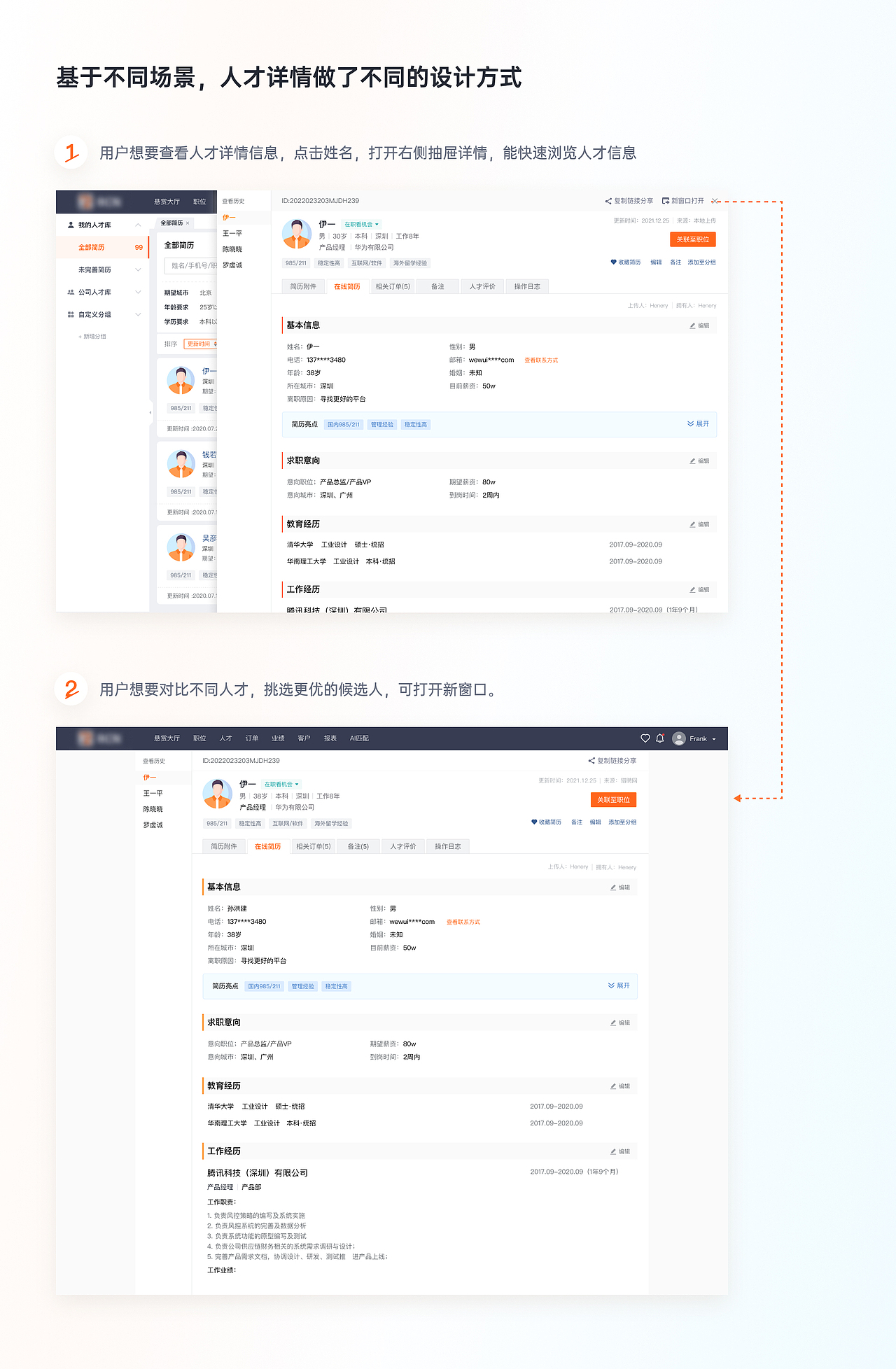Click the copy-link share icon in the drawer
896x1369 pixels.
[x=608, y=201]
